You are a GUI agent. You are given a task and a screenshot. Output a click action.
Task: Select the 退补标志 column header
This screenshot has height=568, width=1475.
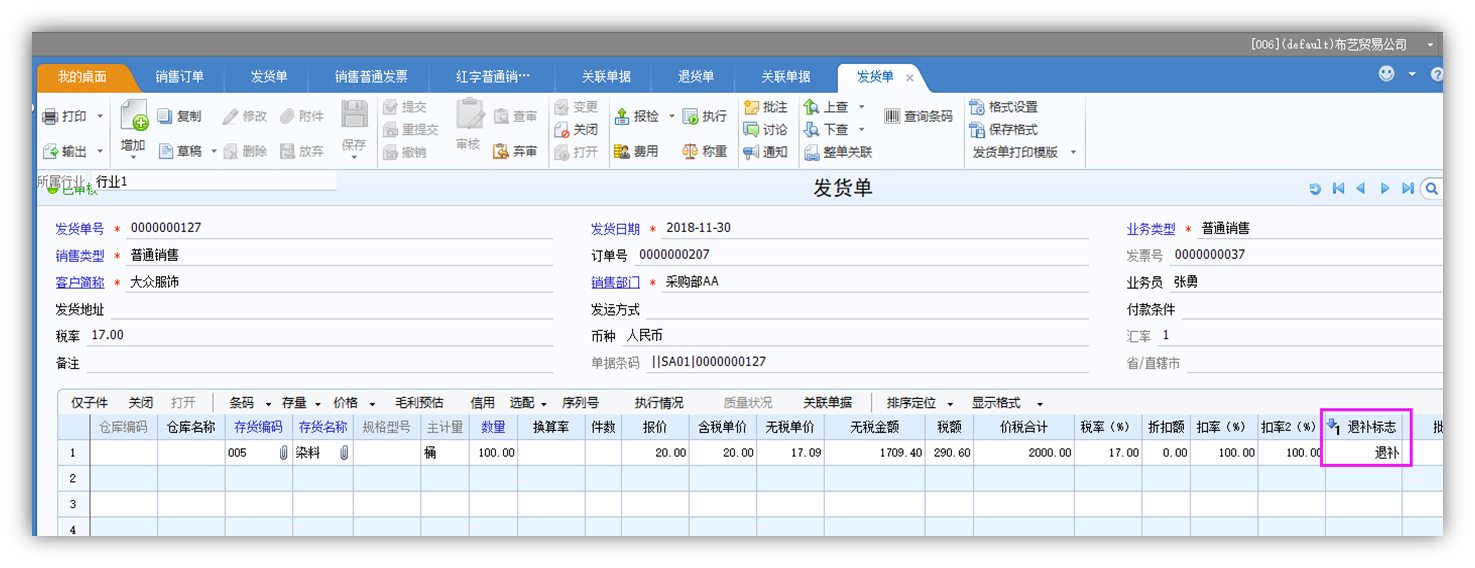coord(1364,427)
